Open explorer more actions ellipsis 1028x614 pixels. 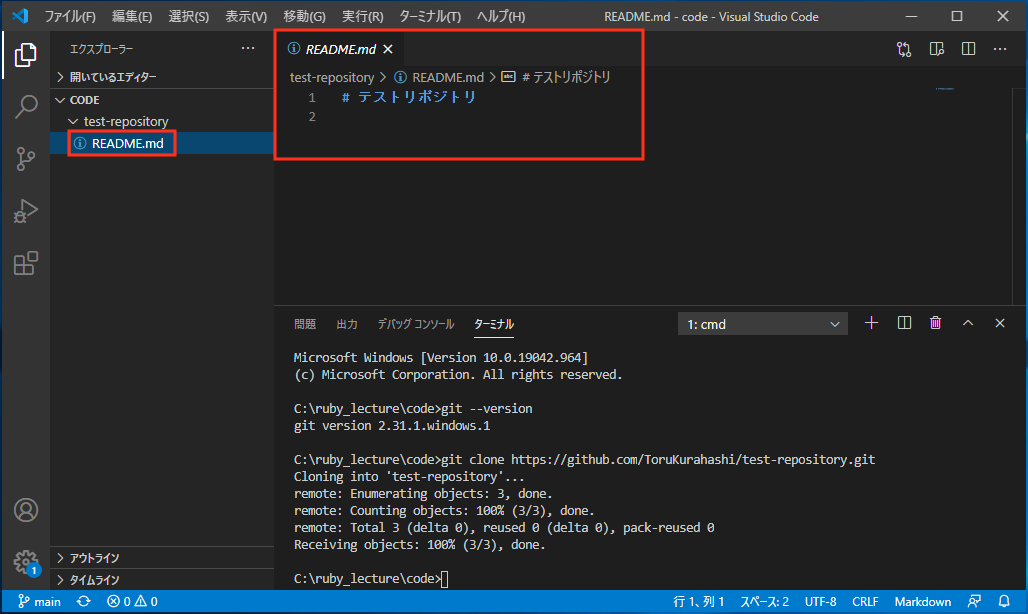tap(248, 48)
